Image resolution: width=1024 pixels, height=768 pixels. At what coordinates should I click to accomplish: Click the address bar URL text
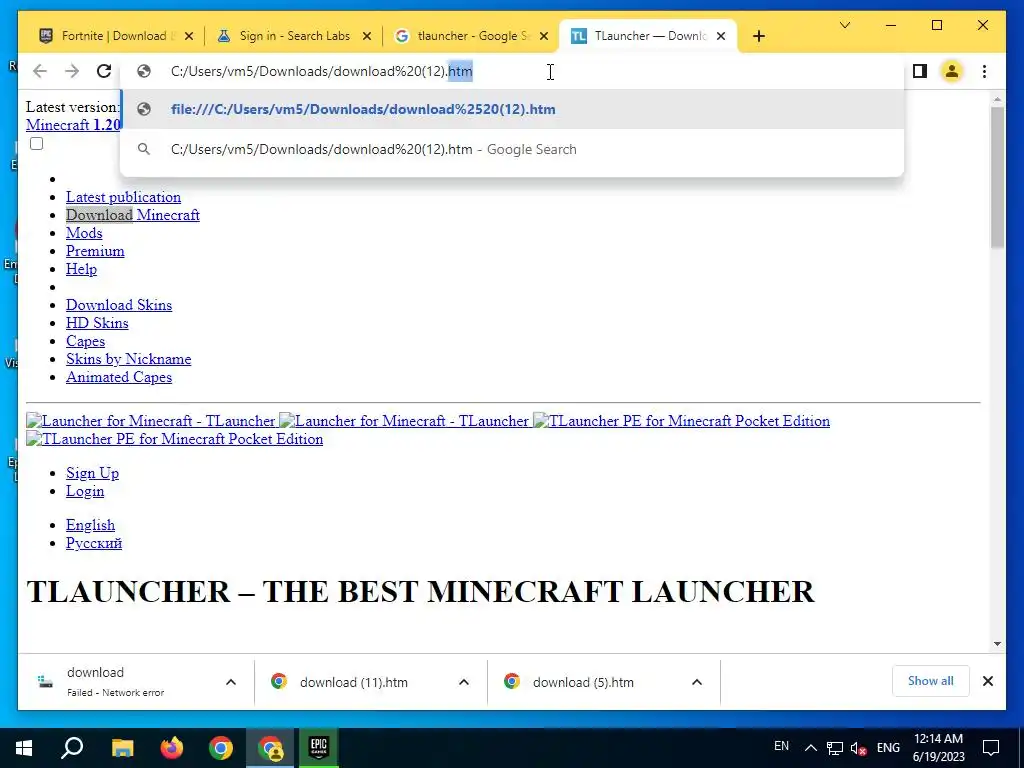point(321,71)
